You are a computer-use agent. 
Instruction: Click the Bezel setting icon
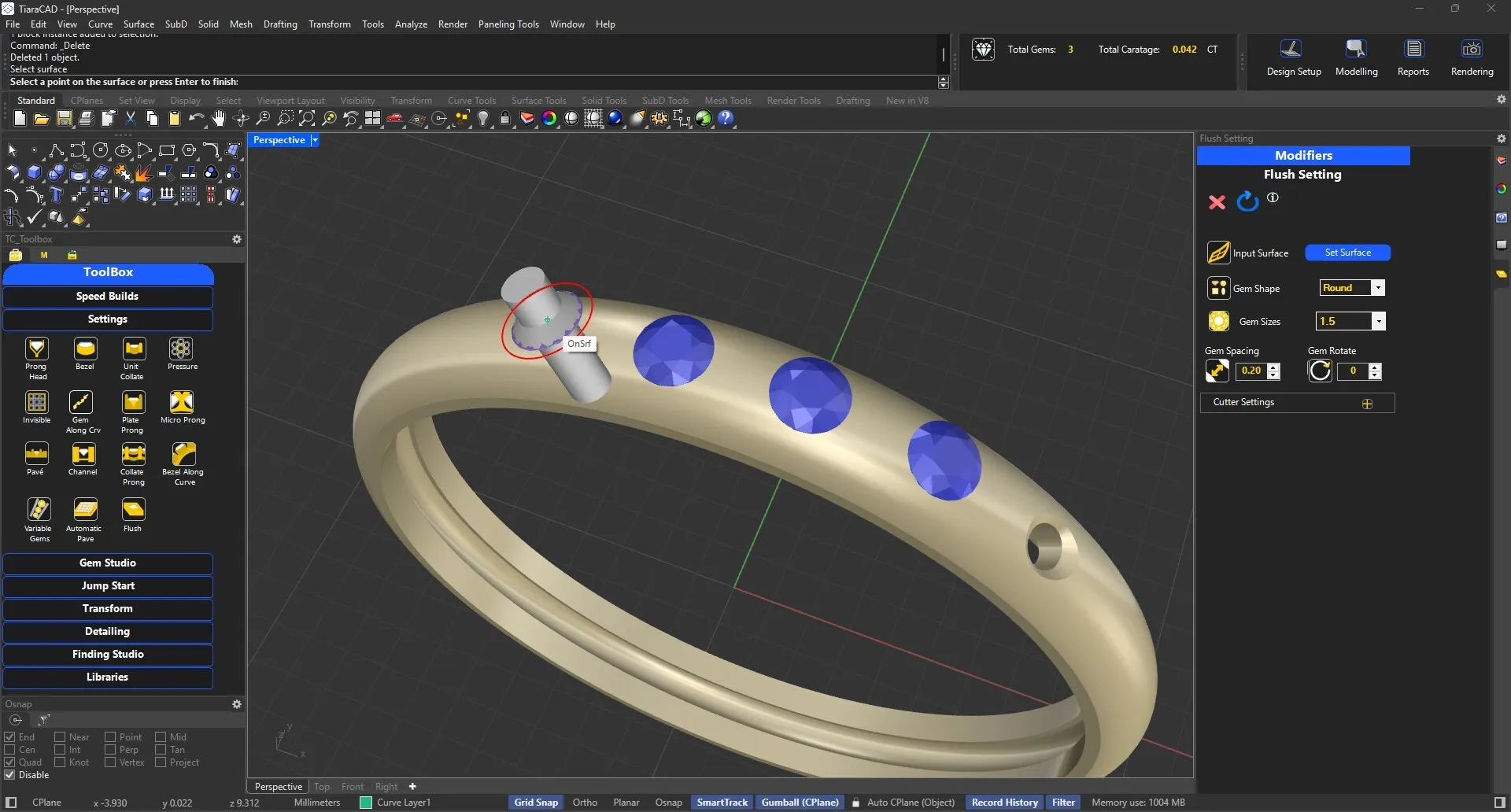[85, 349]
